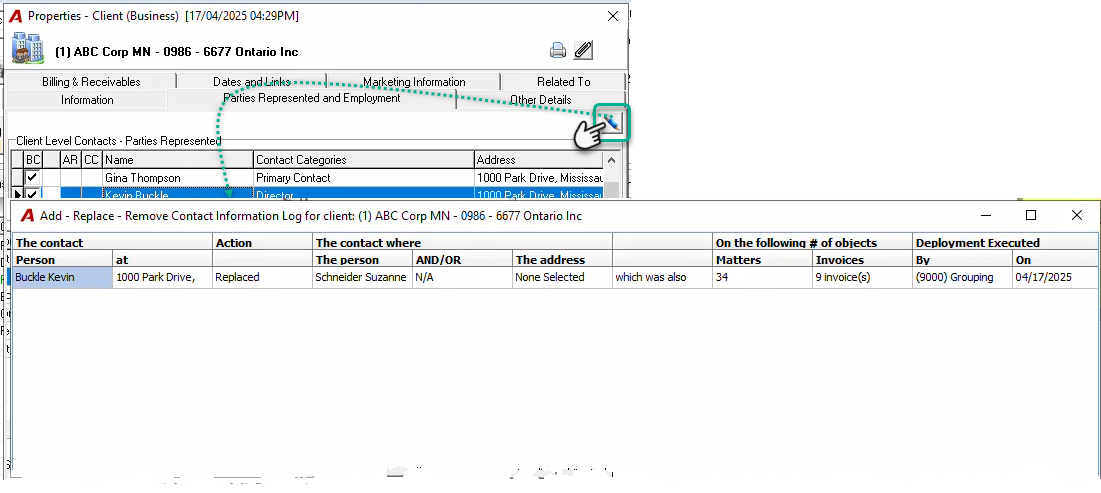Open the Marketing Information tab
The width and height of the screenshot is (1101, 493).
[x=414, y=81]
